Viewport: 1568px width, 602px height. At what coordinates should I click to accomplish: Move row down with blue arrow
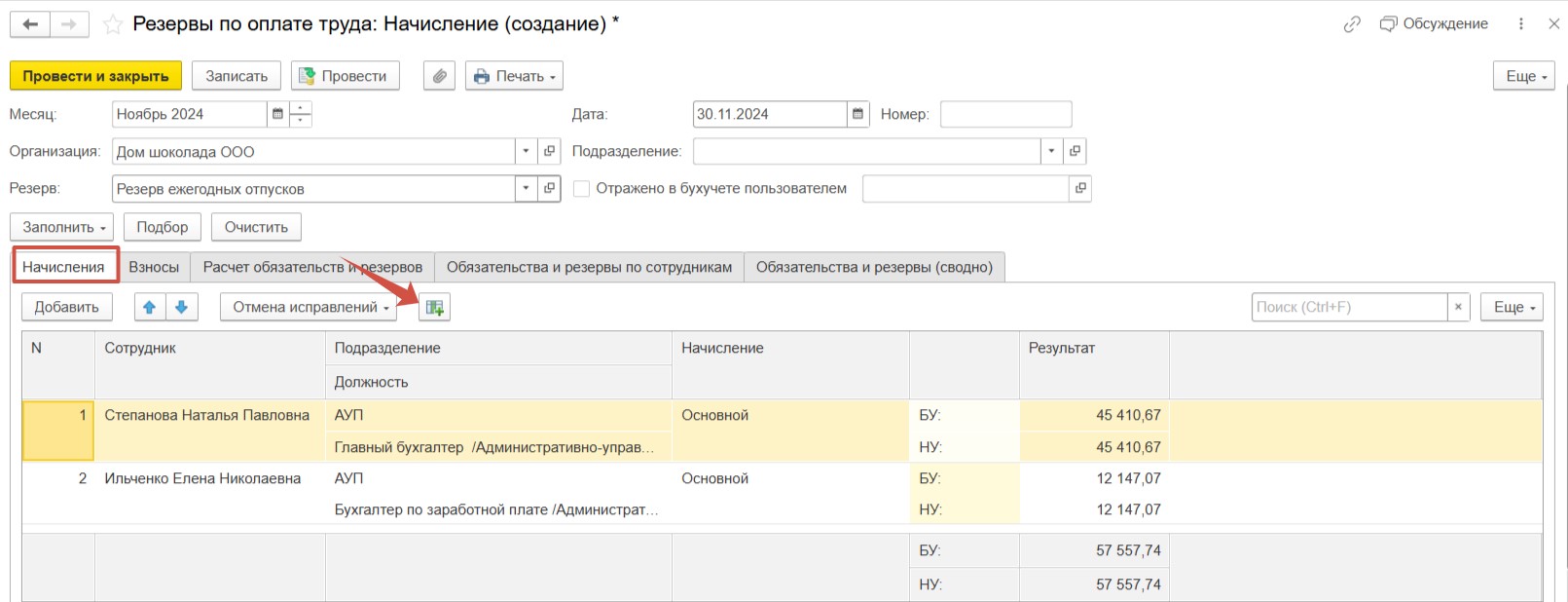182,307
